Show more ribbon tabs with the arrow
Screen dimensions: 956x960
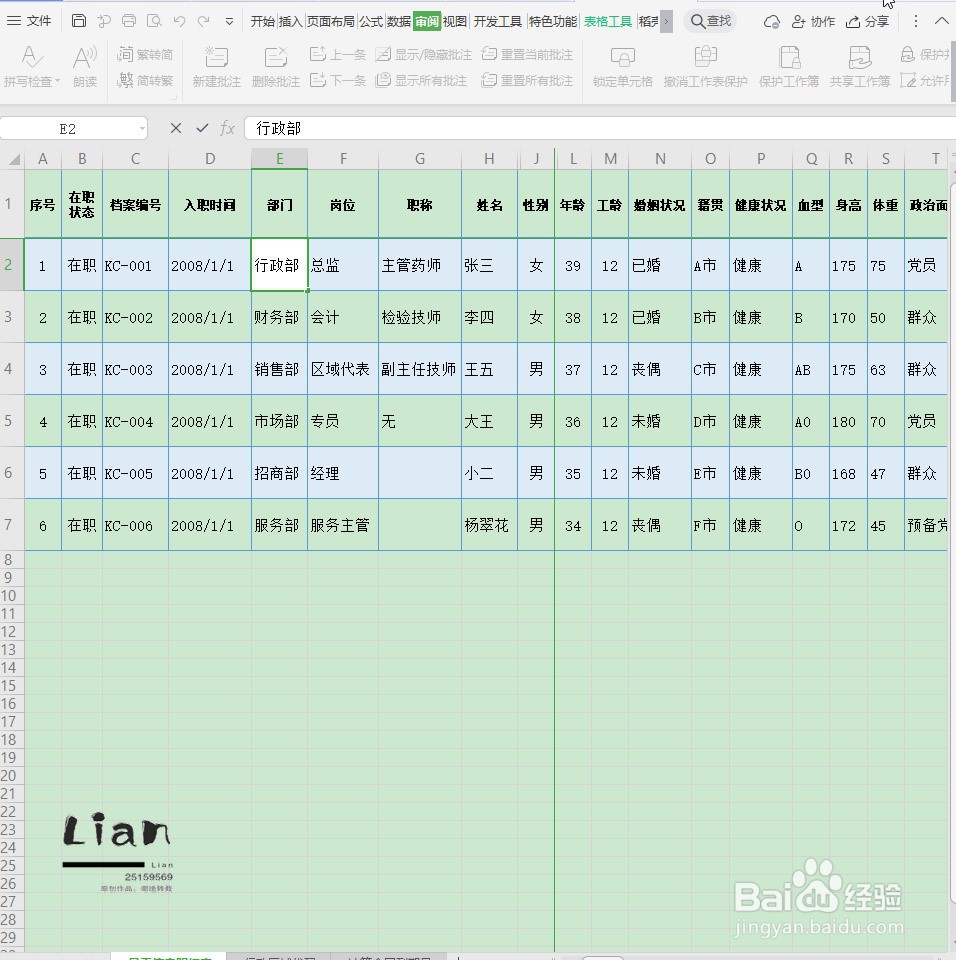(x=666, y=21)
